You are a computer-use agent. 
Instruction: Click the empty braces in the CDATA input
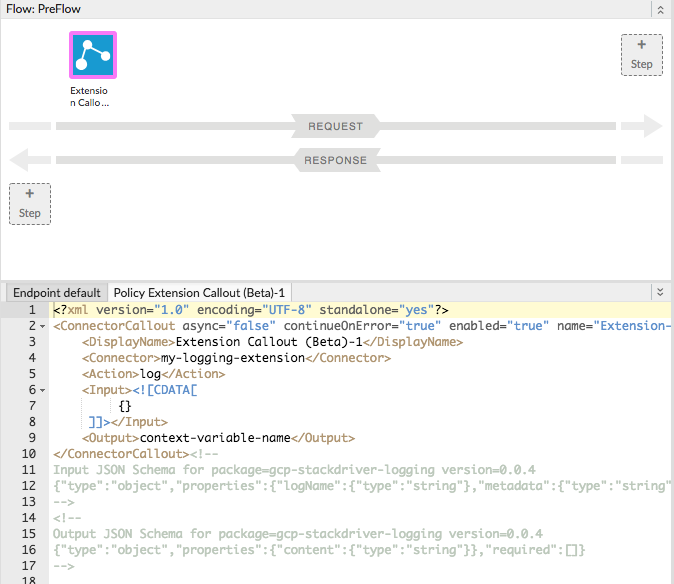point(125,406)
